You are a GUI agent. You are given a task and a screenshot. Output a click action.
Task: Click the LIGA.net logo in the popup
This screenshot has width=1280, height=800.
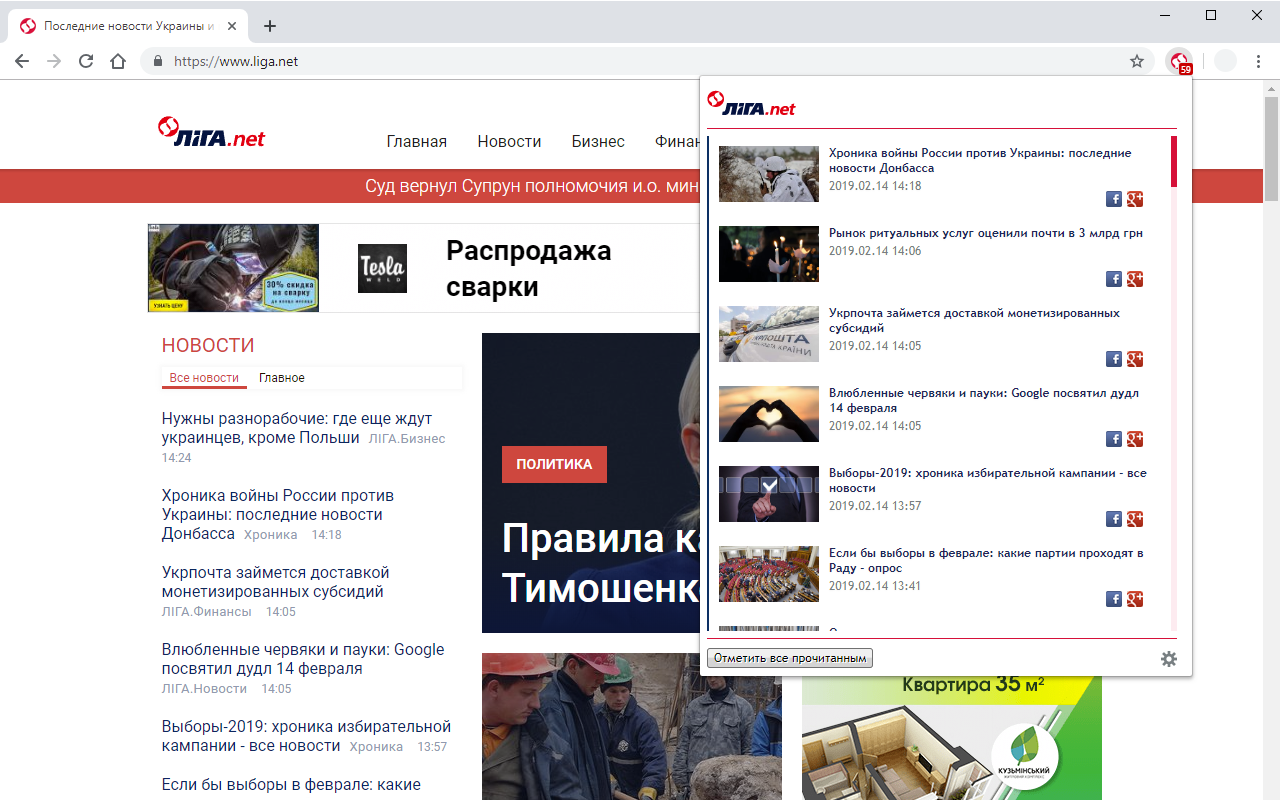point(751,104)
